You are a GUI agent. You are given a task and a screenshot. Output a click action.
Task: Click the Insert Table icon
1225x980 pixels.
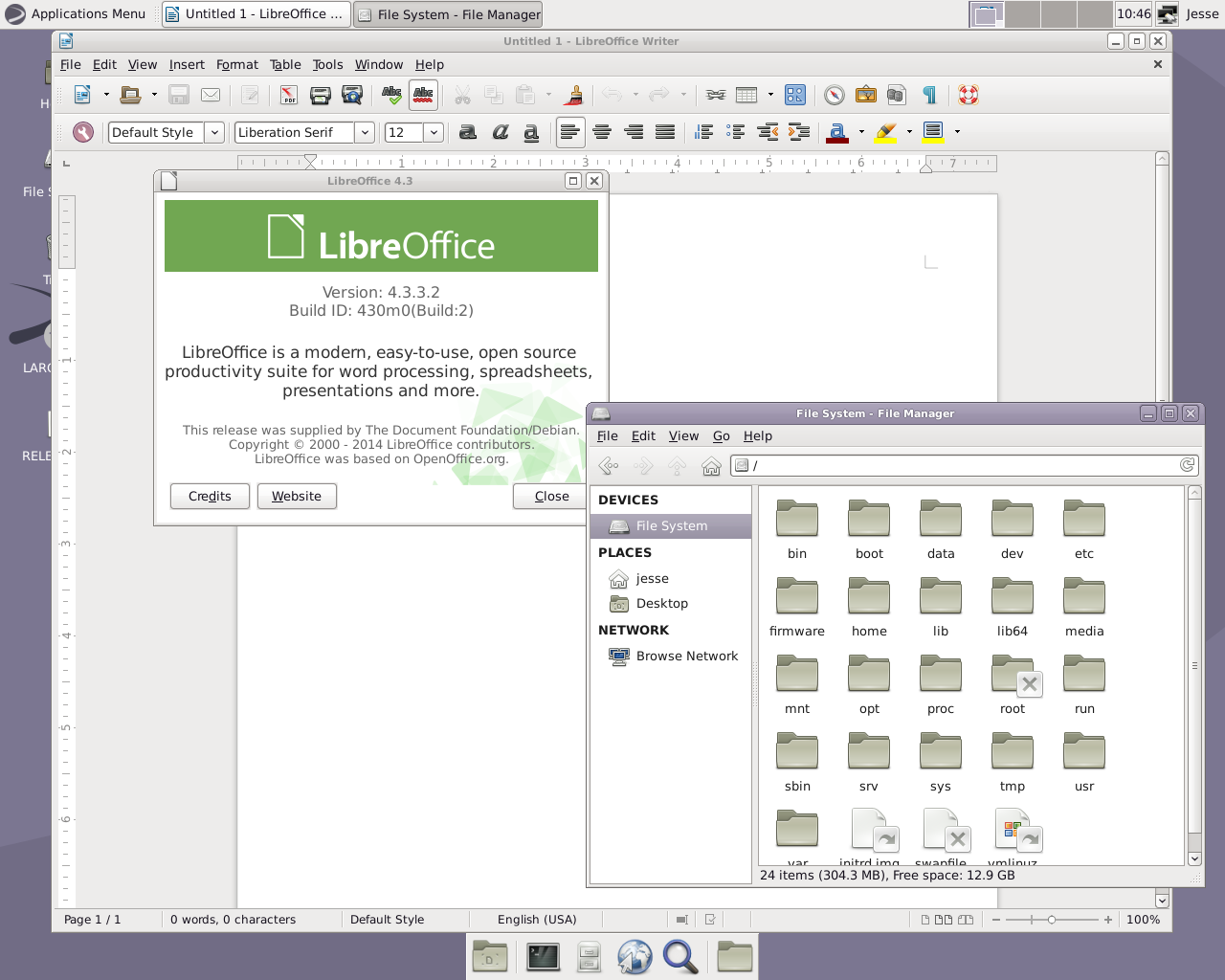(746, 95)
